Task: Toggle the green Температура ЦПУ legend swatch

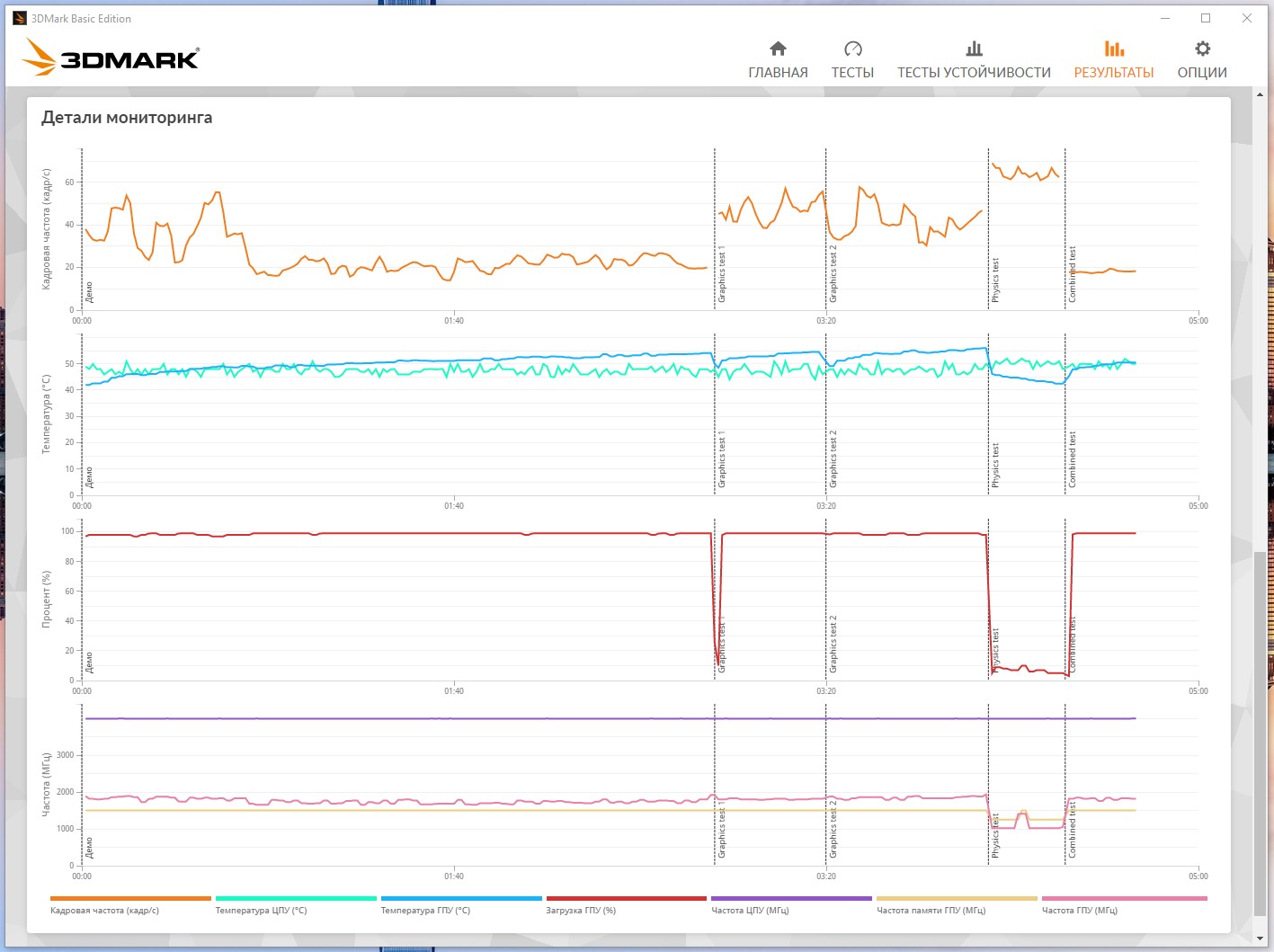Action: click(x=296, y=898)
